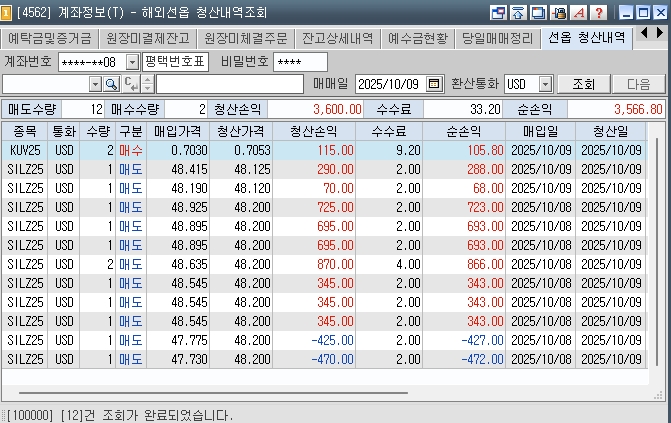Image resolution: width=671 pixels, height=423 pixels.
Task: Click the 청산일 column header
Action: pyautogui.click(x=611, y=131)
